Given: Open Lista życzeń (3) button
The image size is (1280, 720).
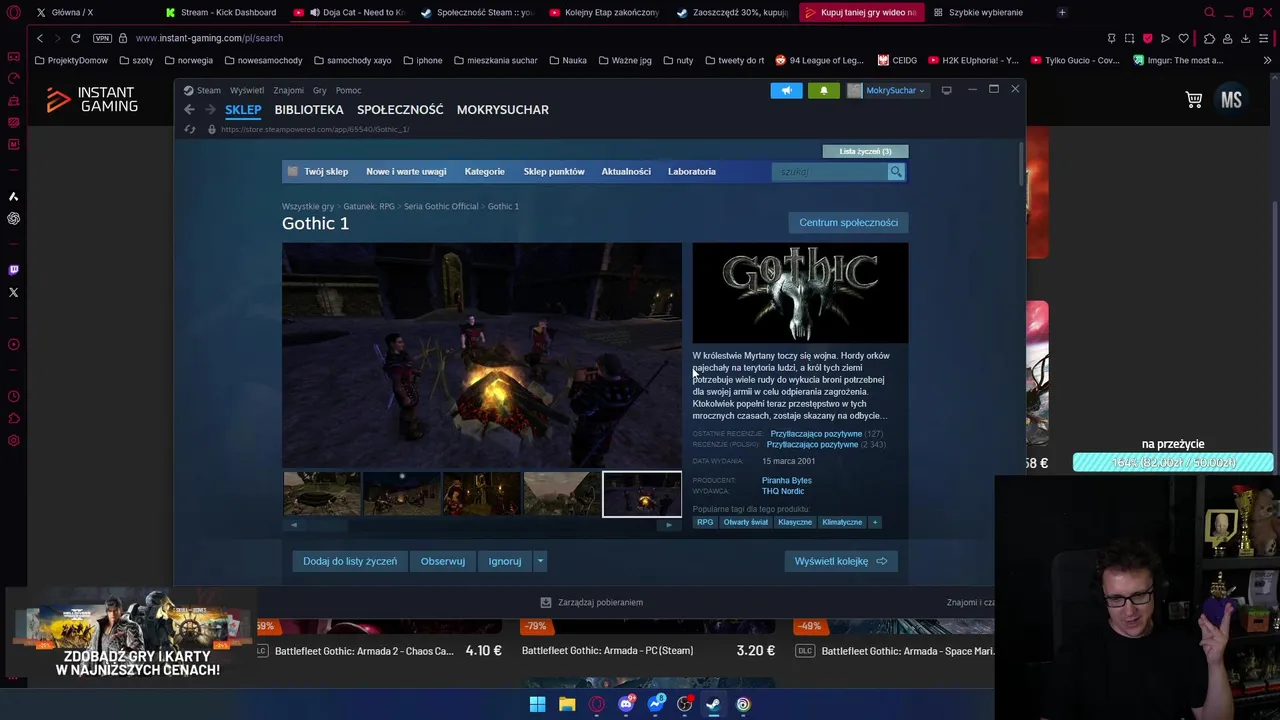Looking at the screenshot, I should coord(865,151).
